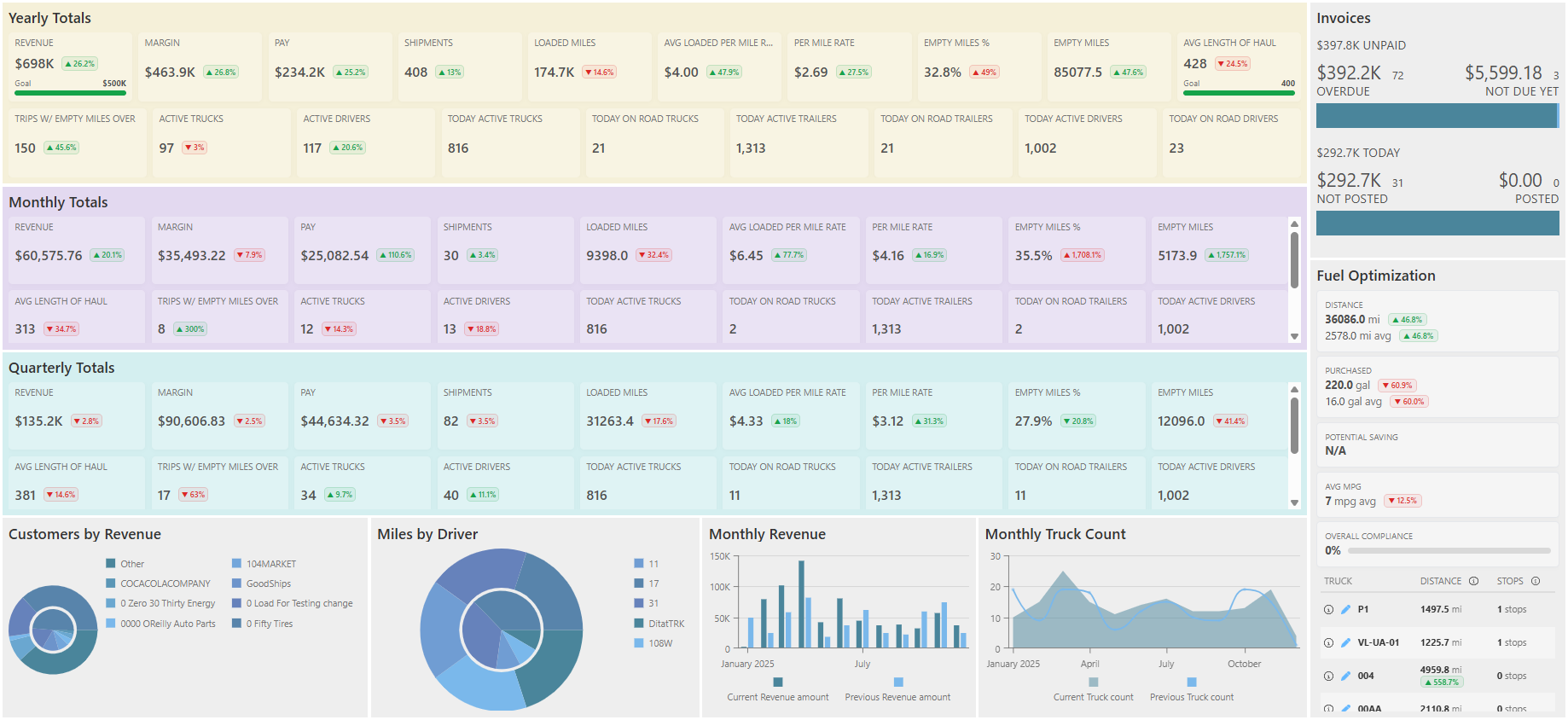Viewport: 1568px width, 720px height.
Task: Toggle the Current Revenue amount legend series
Action: point(777,690)
